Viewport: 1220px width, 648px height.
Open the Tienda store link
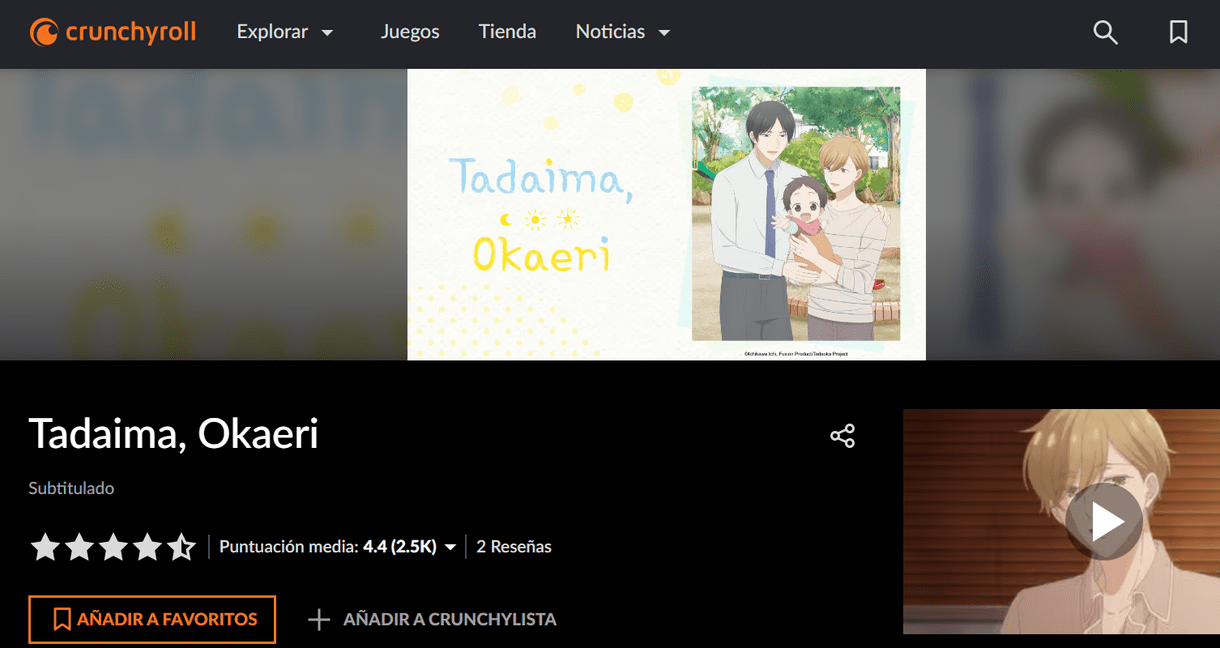tap(507, 32)
